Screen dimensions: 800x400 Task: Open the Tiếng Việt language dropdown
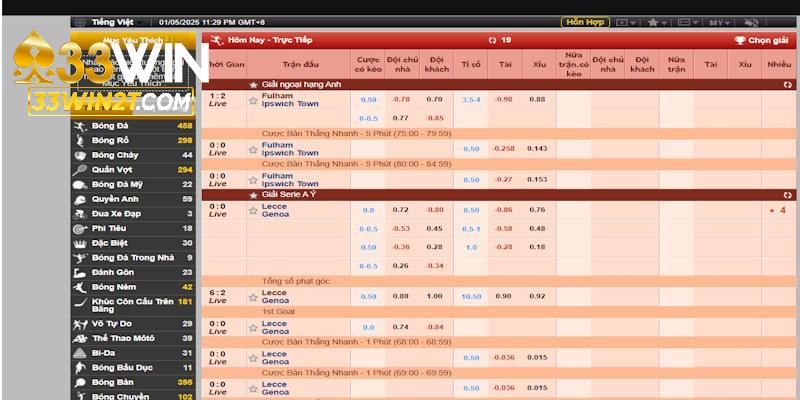tap(117, 22)
